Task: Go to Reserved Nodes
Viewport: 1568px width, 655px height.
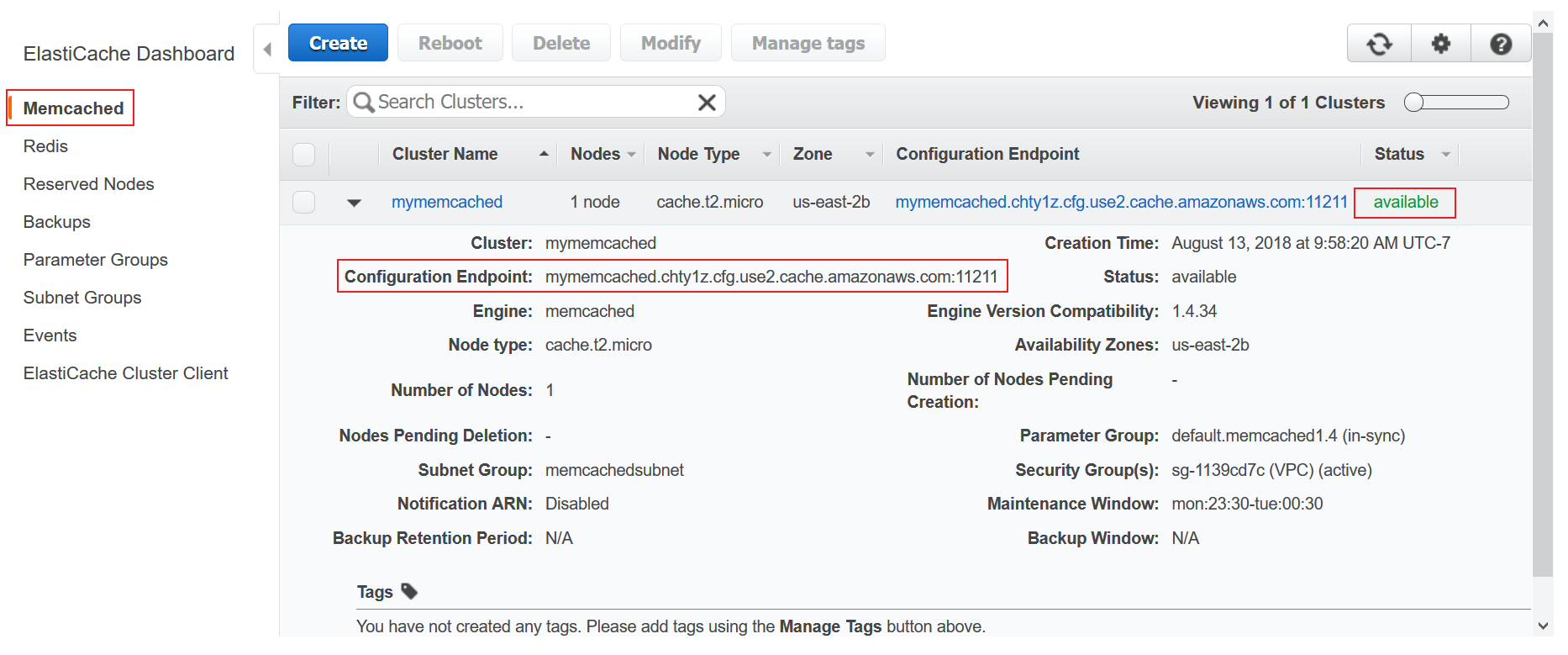Action: pos(88,184)
